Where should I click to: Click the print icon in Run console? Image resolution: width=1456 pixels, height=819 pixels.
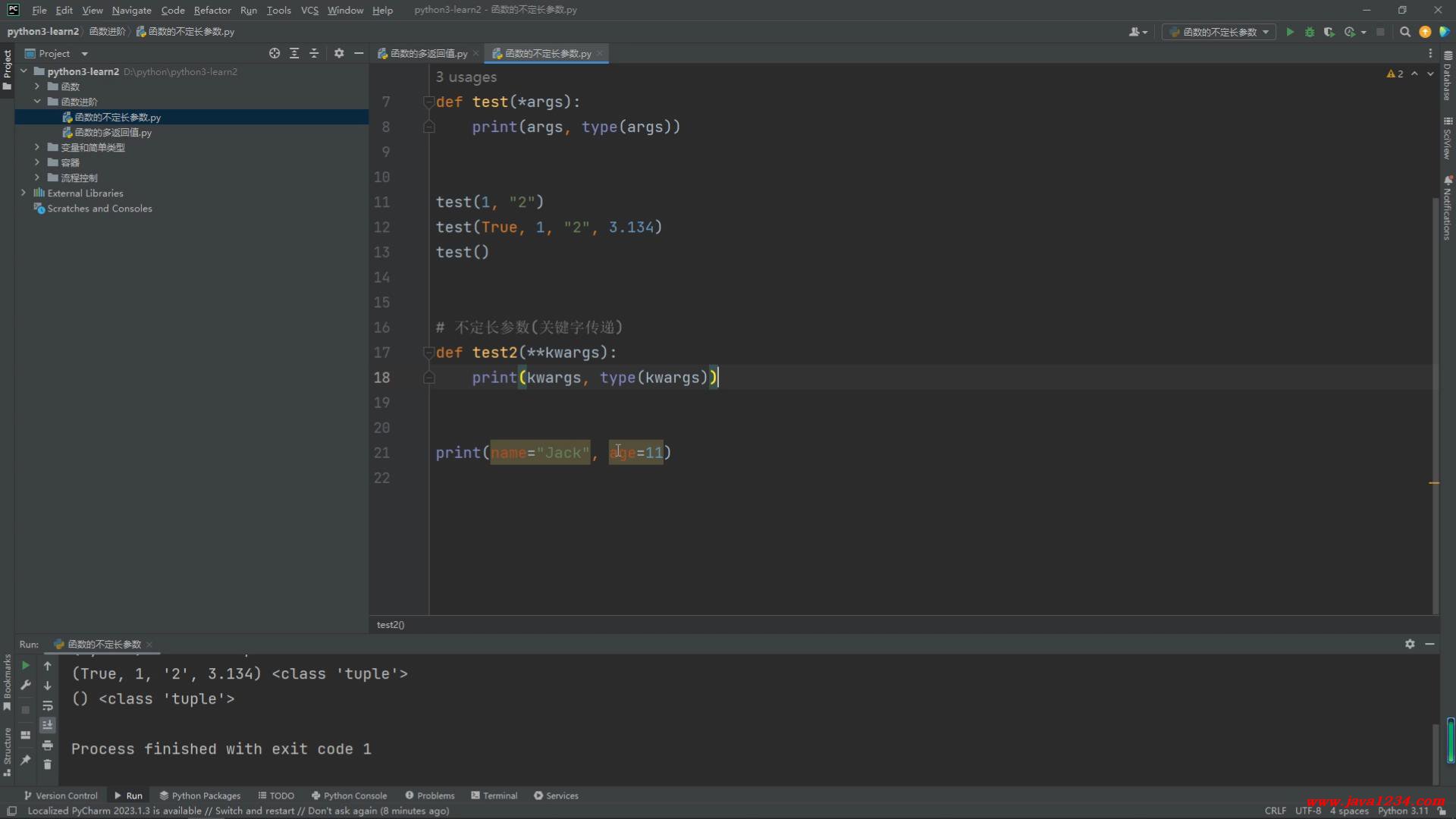point(47,745)
